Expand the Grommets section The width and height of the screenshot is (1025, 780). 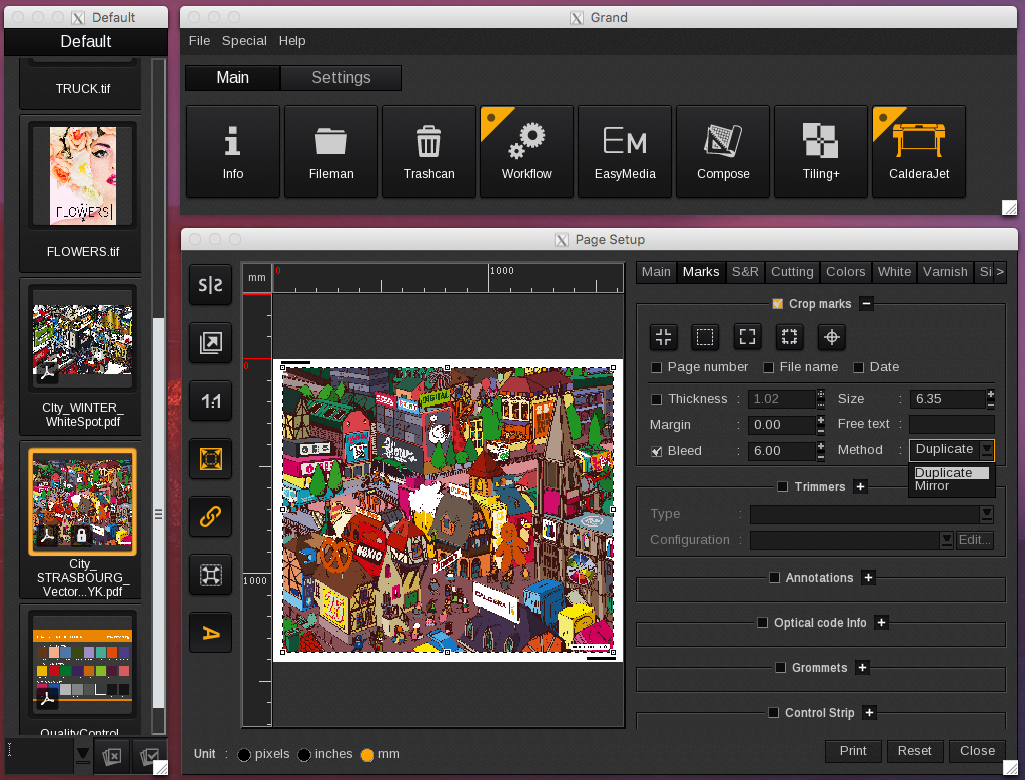[862, 668]
